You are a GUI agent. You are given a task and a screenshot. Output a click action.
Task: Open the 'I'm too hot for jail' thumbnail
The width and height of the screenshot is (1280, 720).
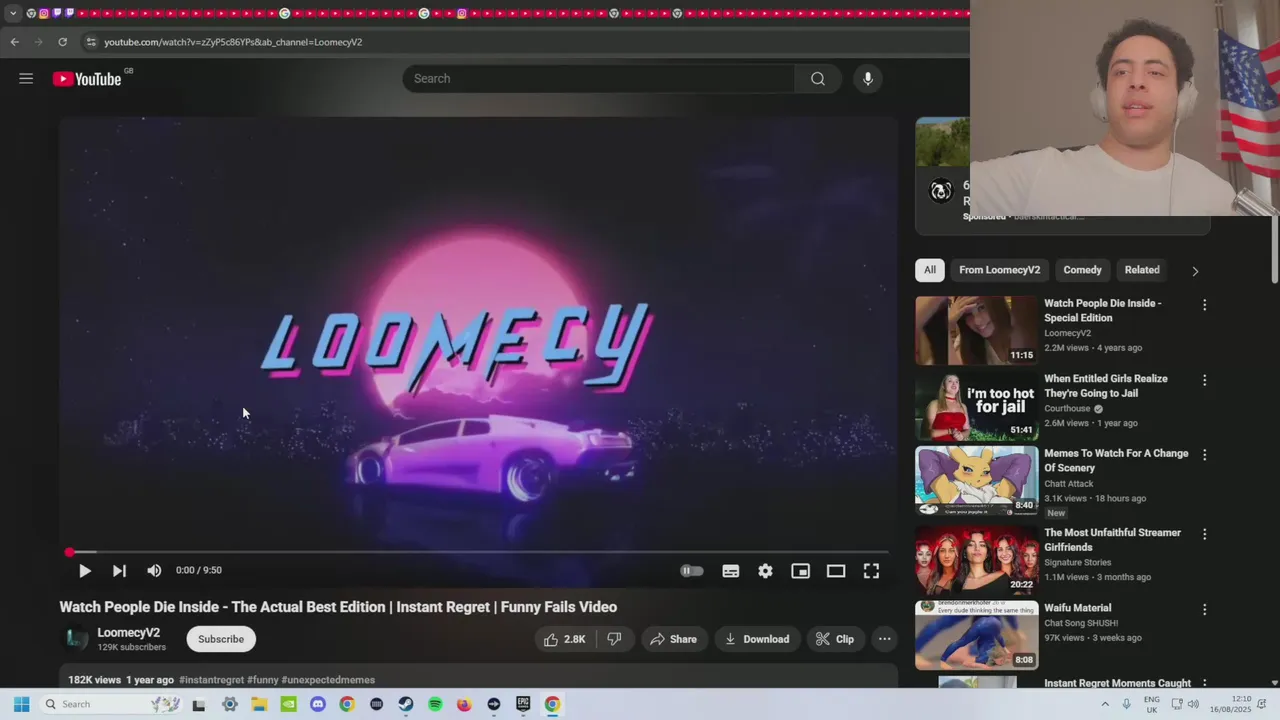pyautogui.click(x=977, y=406)
